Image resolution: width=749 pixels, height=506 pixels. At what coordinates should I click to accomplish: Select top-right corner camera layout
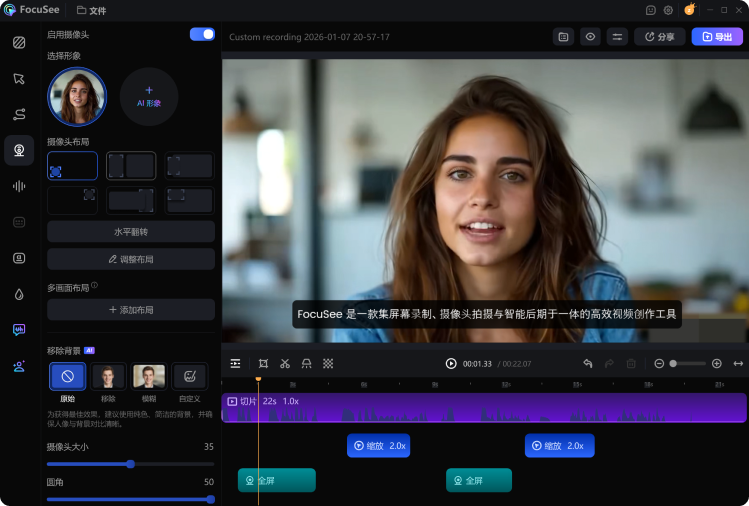tap(73, 200)
